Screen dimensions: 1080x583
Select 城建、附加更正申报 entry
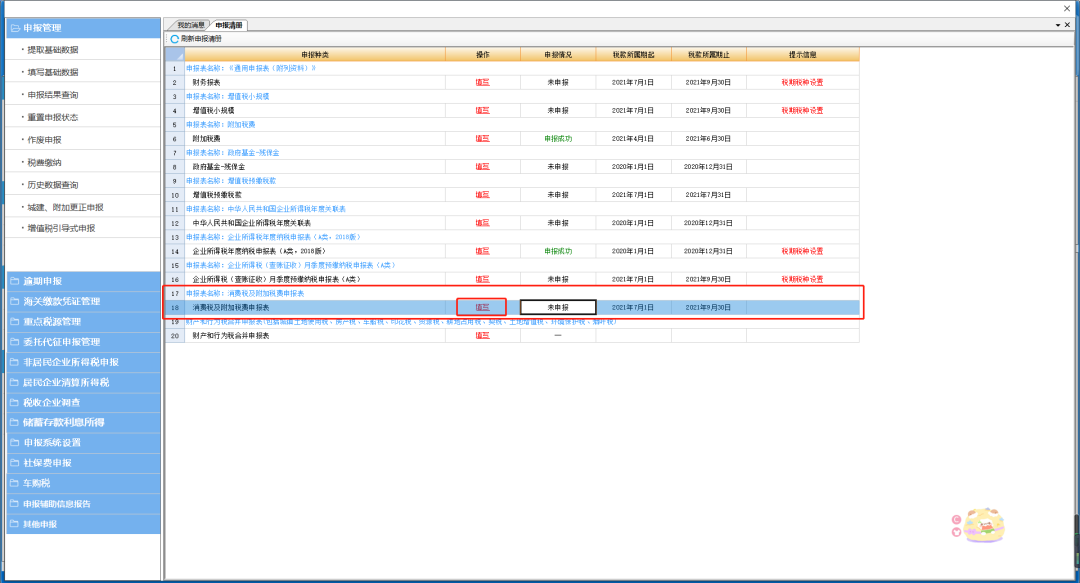click(65, 207)
